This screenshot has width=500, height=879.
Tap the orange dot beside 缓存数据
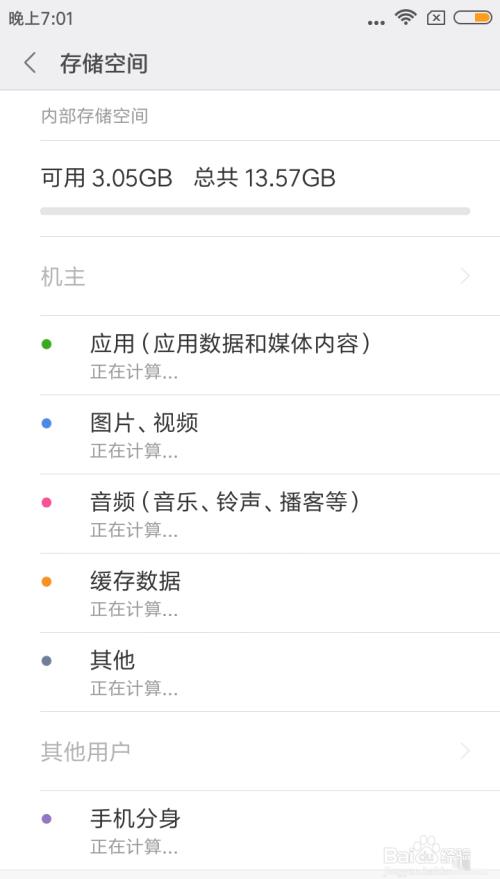pos(47,582)
